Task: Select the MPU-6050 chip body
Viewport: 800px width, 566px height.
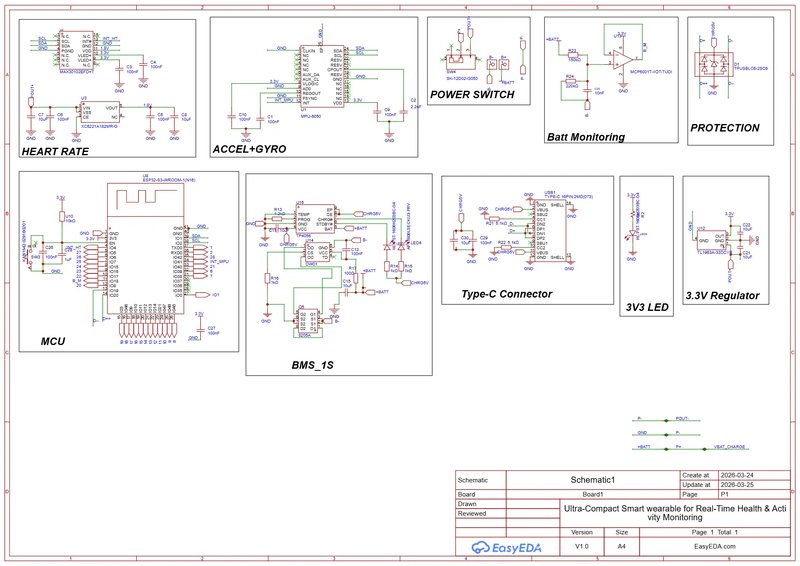Action: click(x=322, y=75)
